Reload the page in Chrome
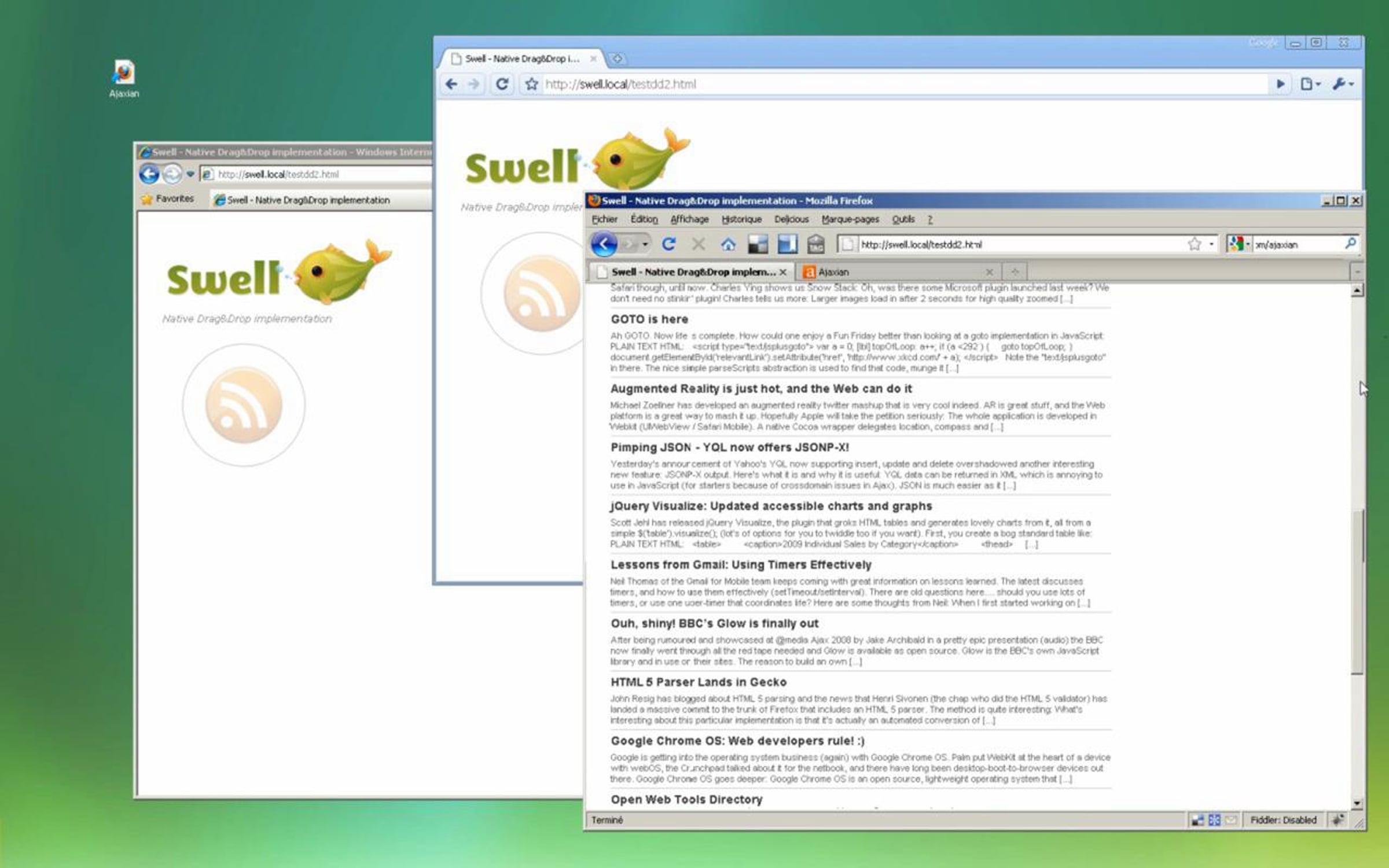Screen dimensions: 1389x868 coord(502,84)
